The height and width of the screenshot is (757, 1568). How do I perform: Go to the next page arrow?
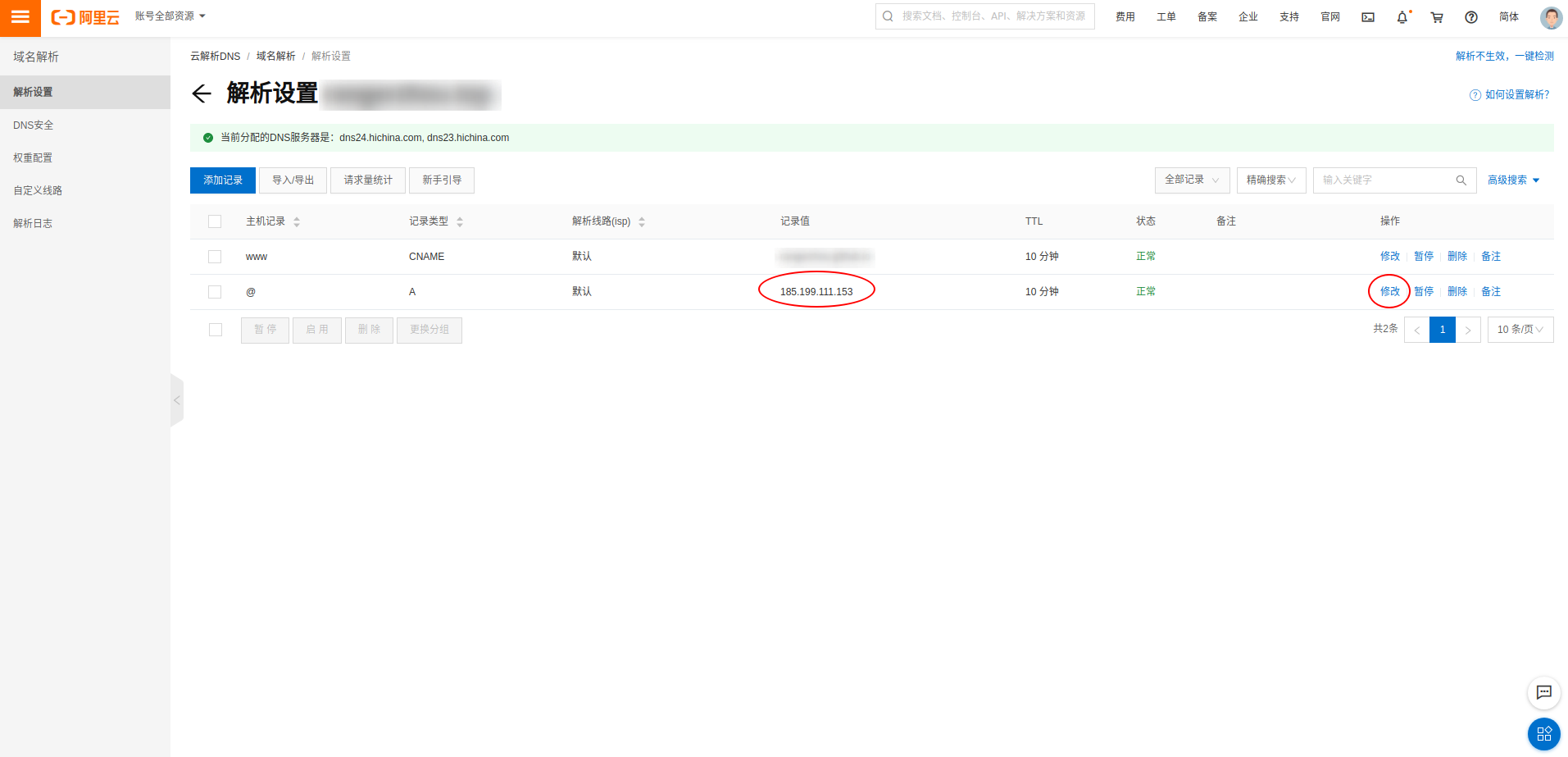pyautogui.click(x=1468, y=330)
